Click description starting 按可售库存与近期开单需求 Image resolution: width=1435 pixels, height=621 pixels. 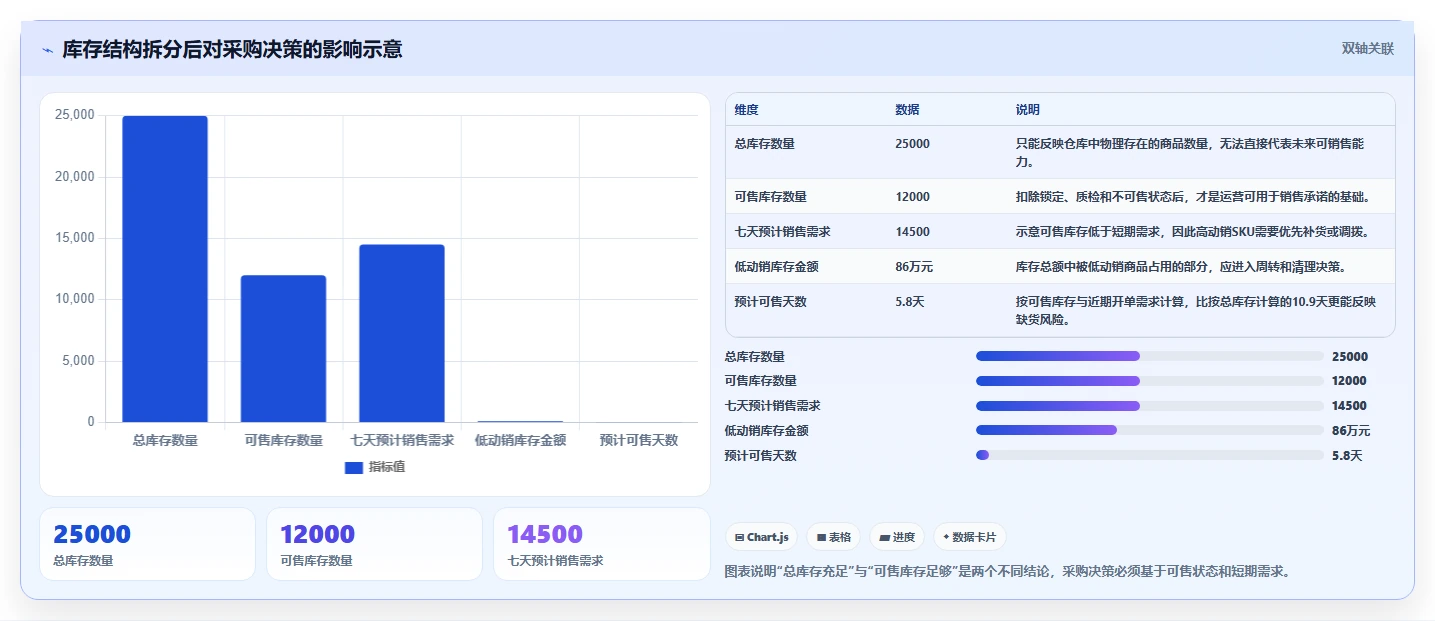[x=1196, y=311]
